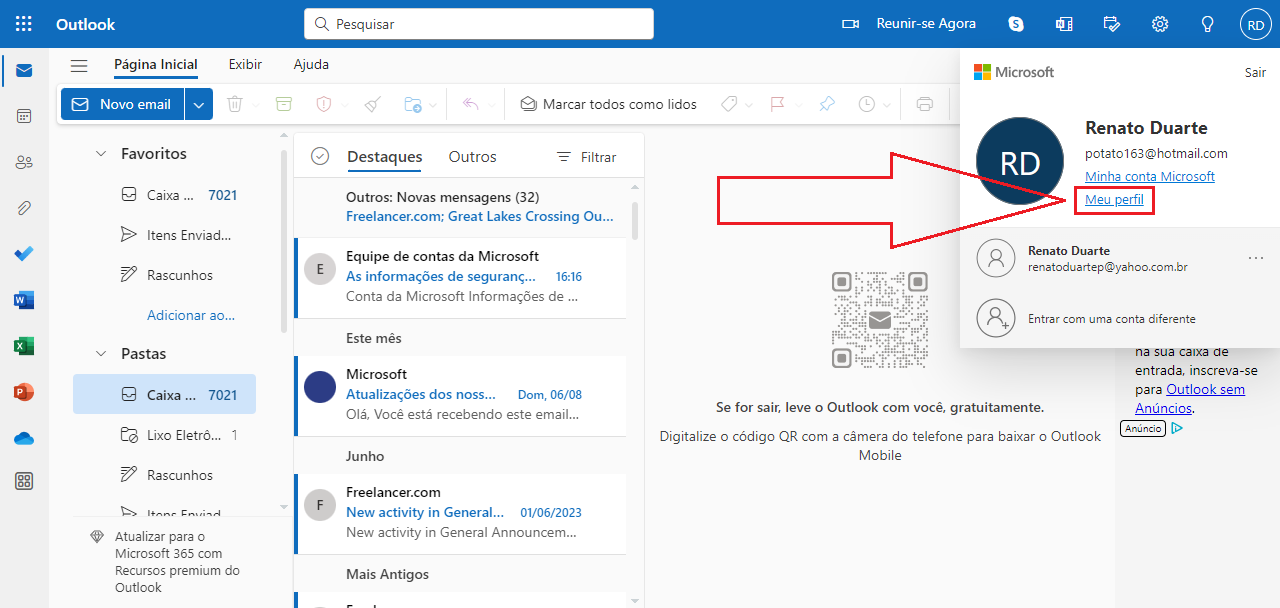
Task: Click the Delete trash icon
Action: tap(235, 104)
